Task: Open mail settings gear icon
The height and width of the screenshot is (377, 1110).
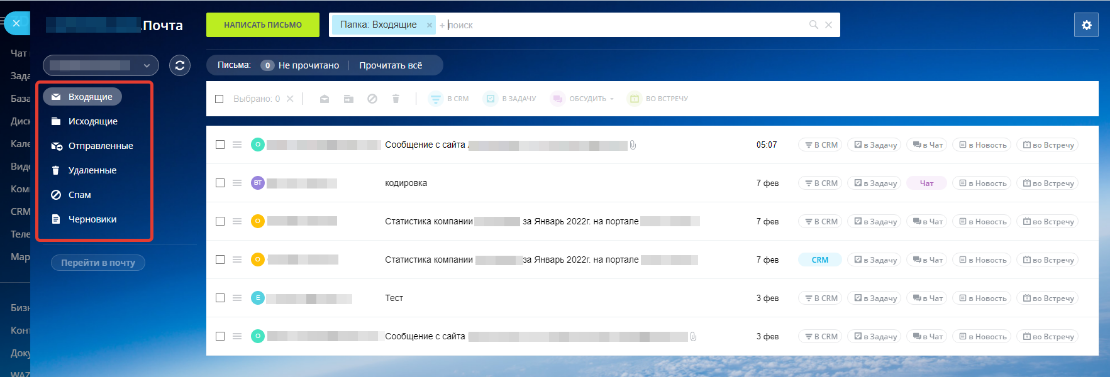Action: click(1087, 25)
